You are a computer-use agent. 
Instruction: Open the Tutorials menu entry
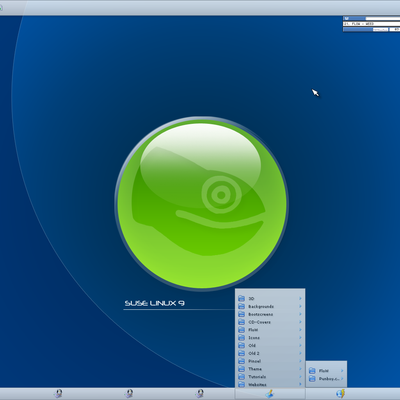click(270, 377)
